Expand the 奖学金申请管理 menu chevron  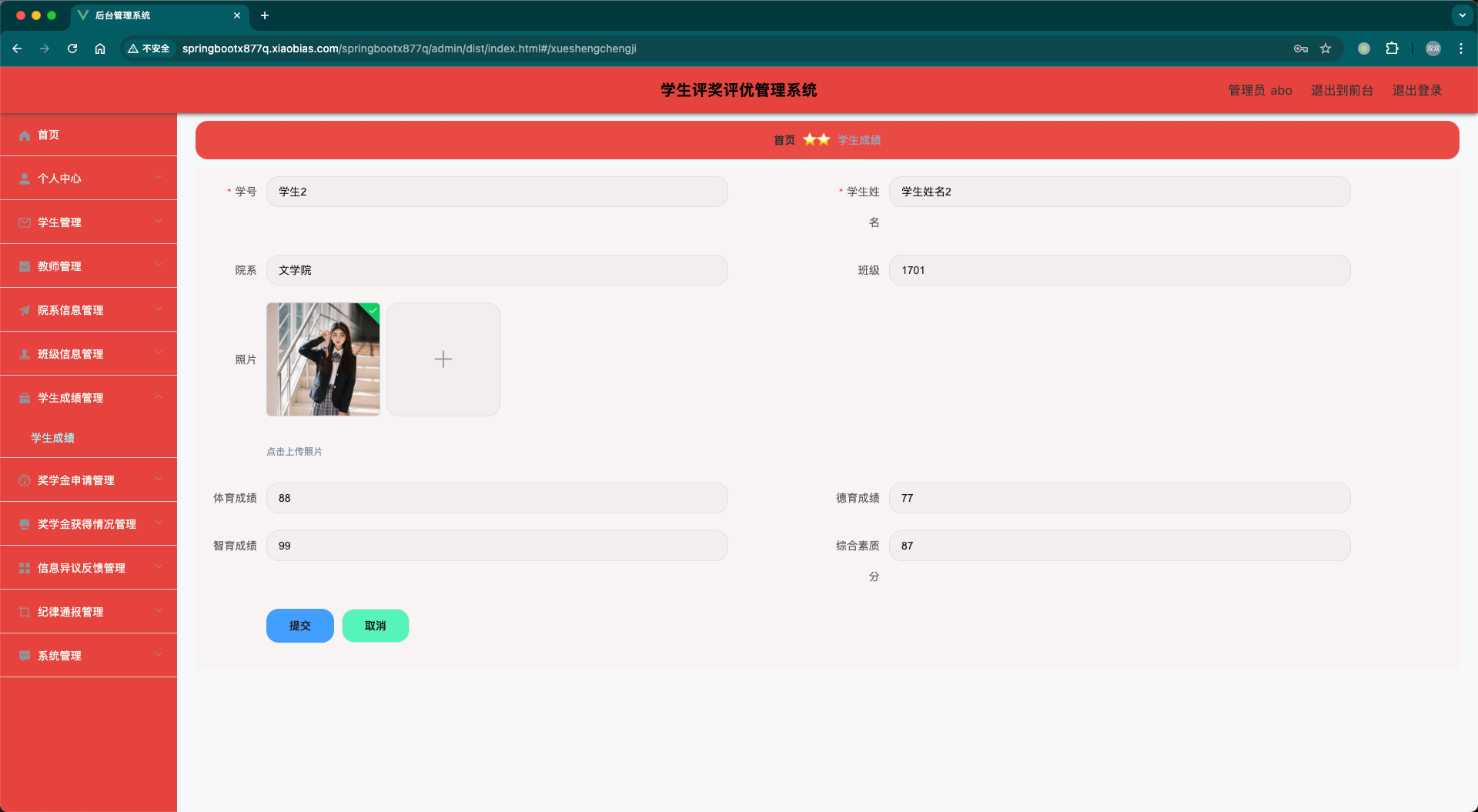(159, 480)
